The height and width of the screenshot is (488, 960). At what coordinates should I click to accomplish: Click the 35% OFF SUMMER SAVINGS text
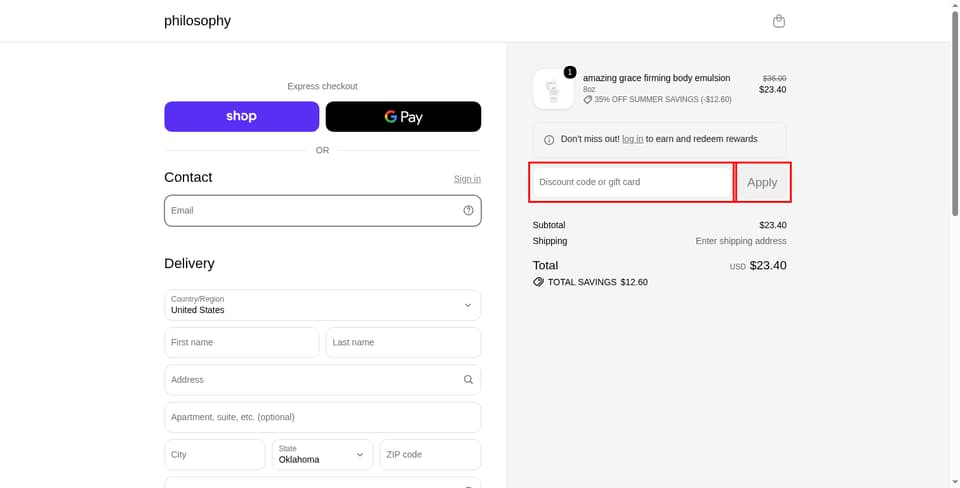[663, 99]
